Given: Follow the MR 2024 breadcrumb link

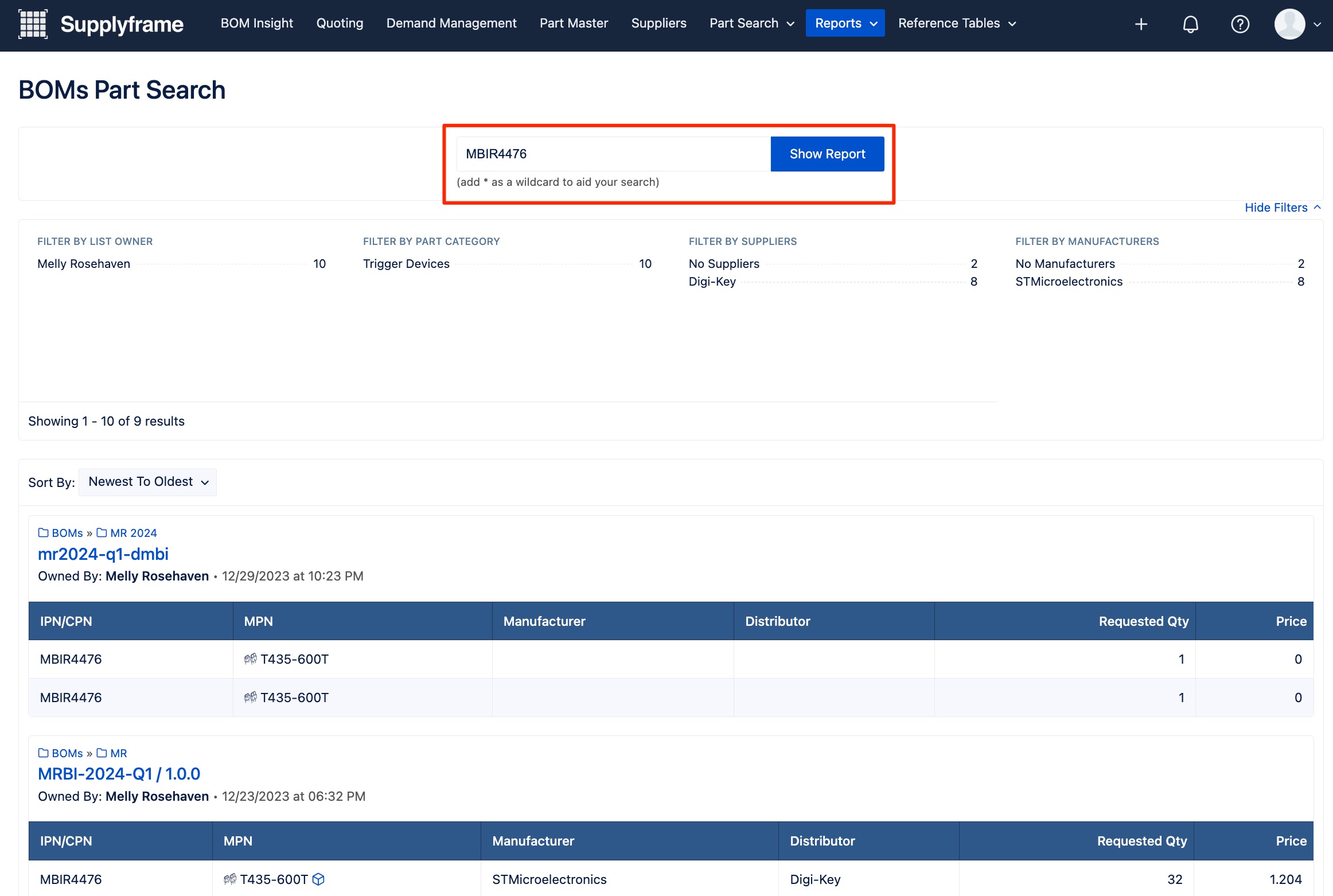Looking at the screenshot, I should tap(133, 532).
